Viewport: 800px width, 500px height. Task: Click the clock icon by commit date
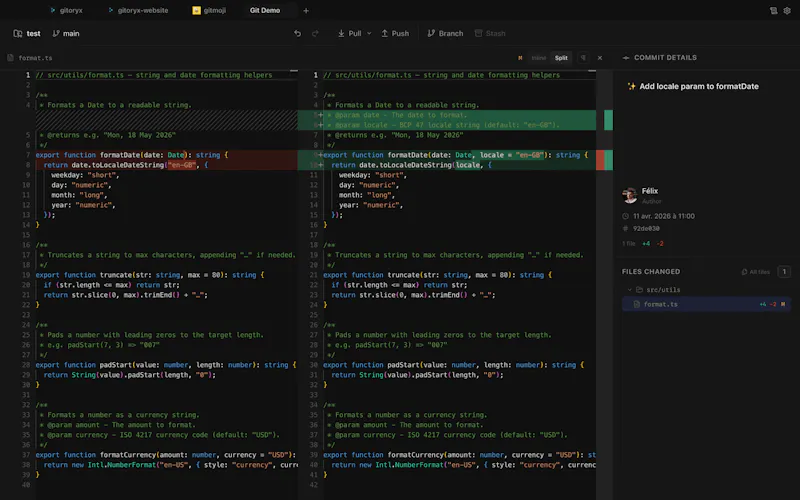point(626,216)
